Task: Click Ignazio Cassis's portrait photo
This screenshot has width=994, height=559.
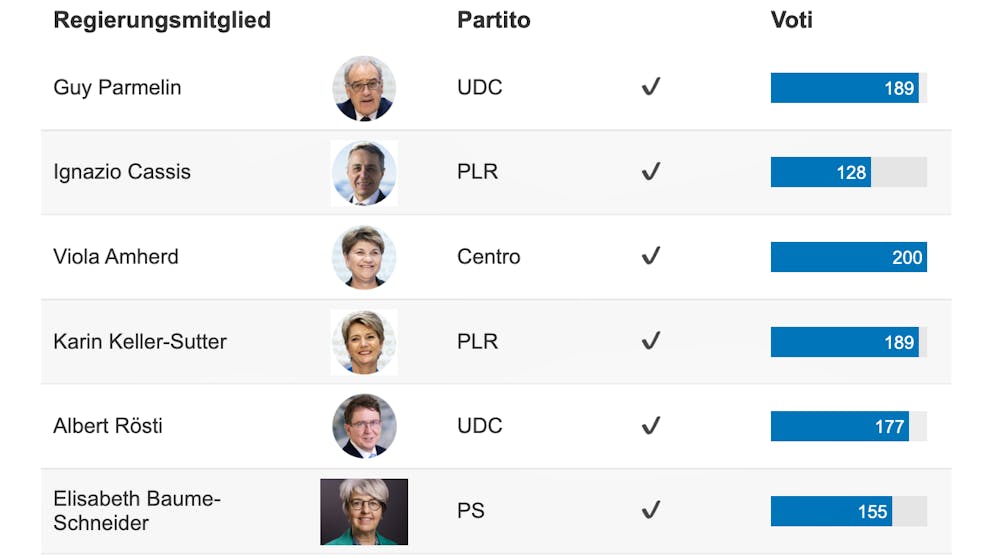Action: point(364,173)
